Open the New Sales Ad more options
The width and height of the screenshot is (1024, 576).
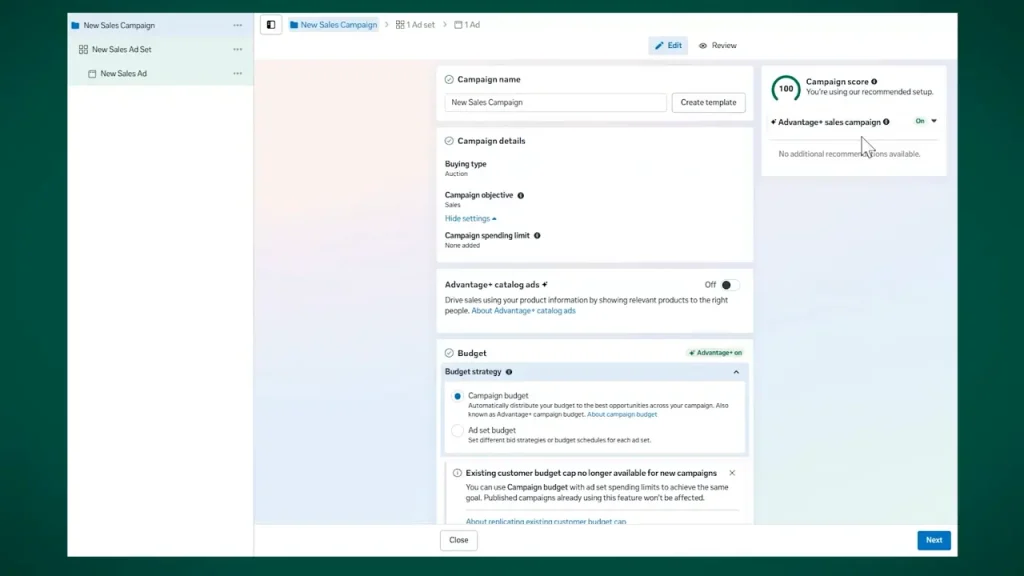[x=238, y=74]
